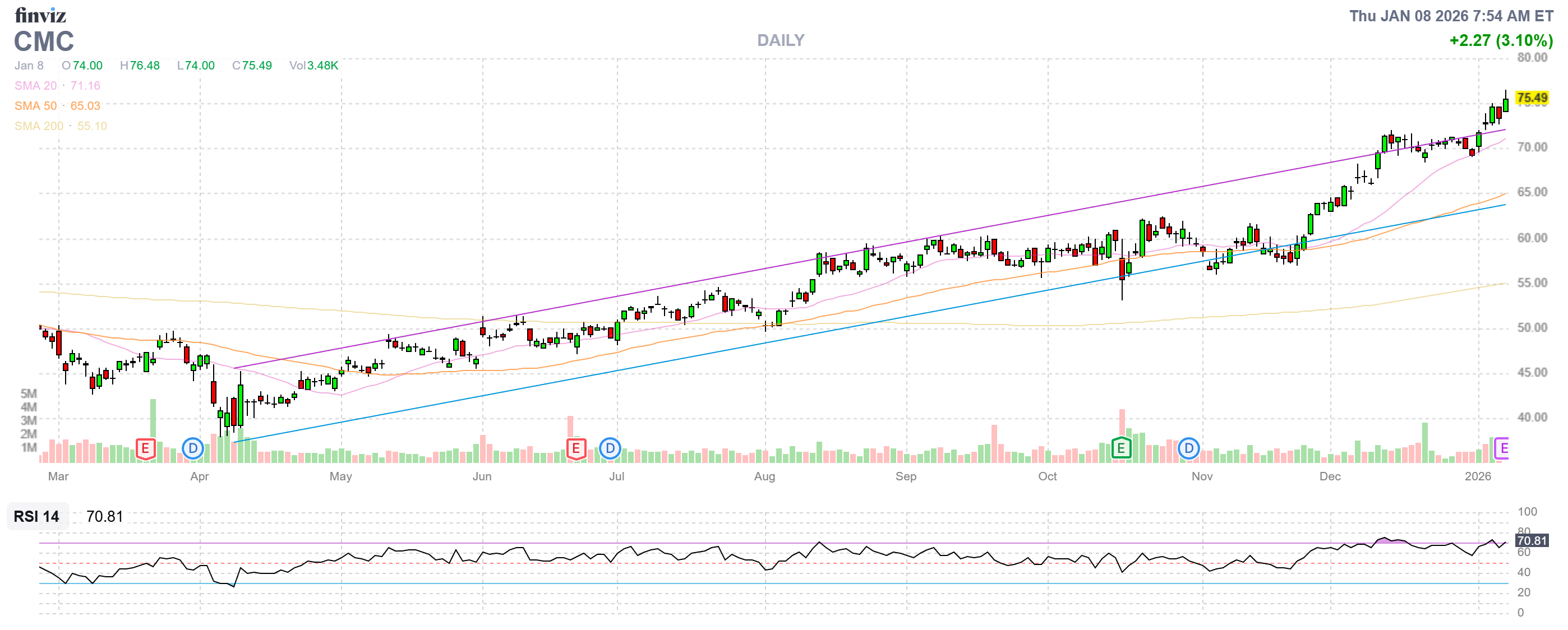This screenshot has width=1568, height=630.
Task: Click the Oct label on time axis
Action: tap(1047, 477)
